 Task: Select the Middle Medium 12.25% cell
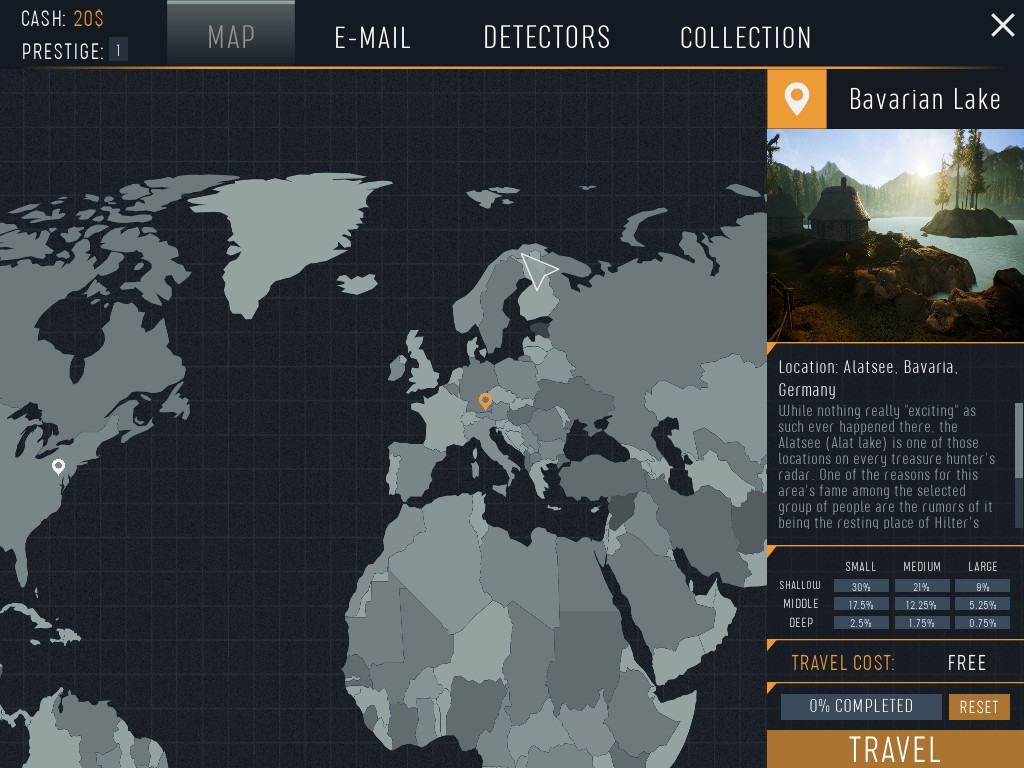[921, 605]
